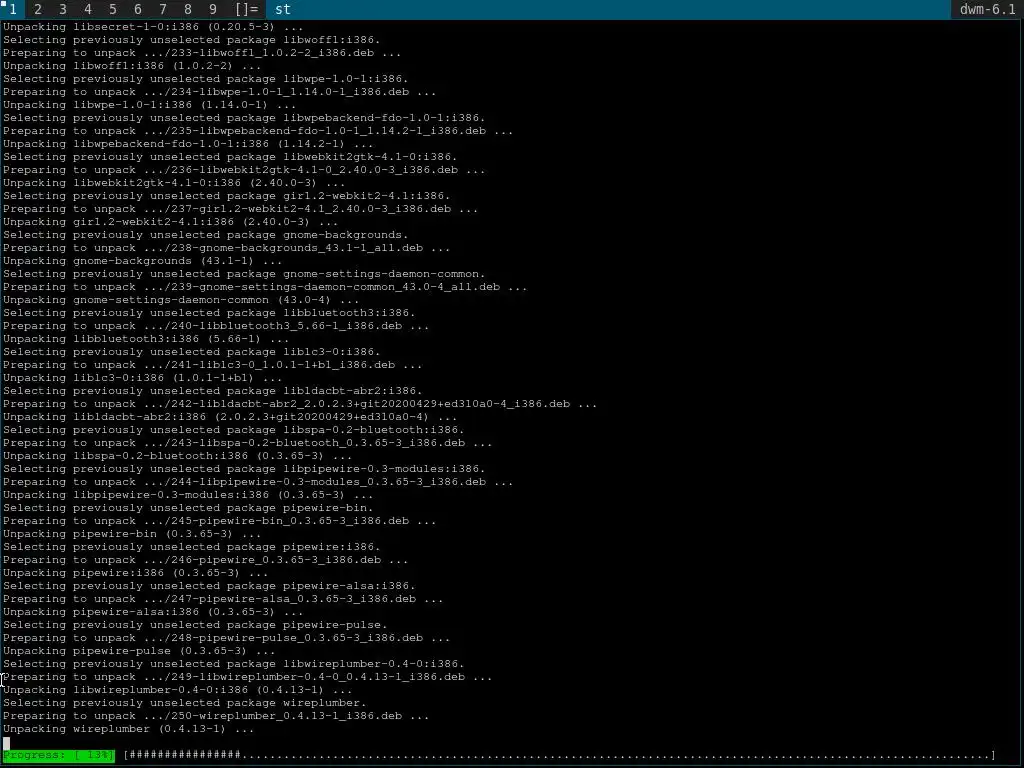Switch to dwm tag 2
The width and height of the screenshot is (1024, 768).
point(37,9)
